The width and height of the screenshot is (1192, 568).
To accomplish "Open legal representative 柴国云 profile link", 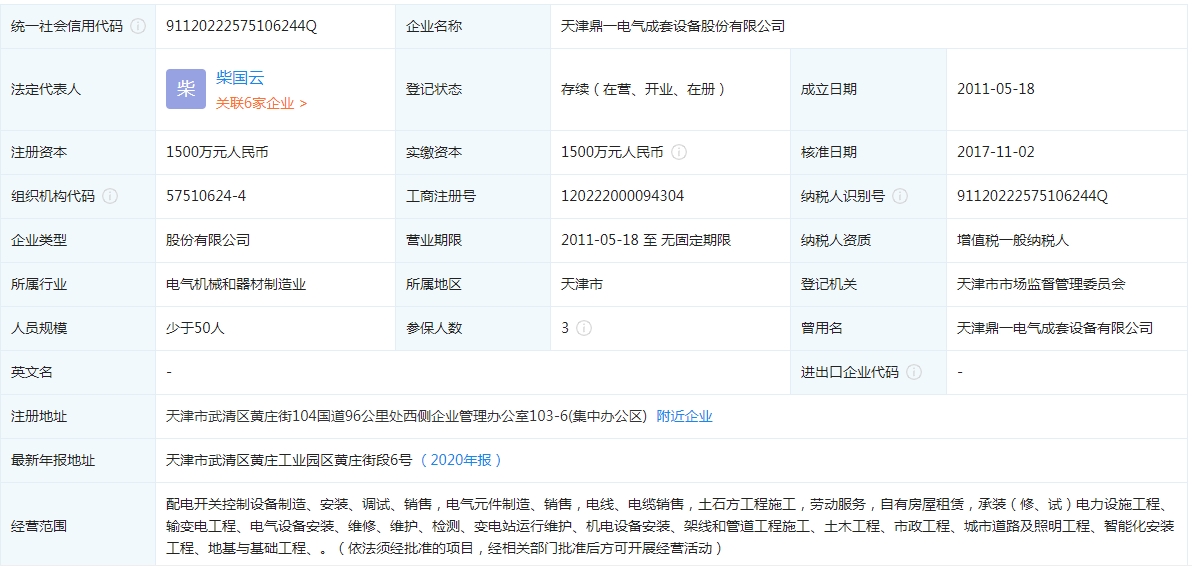I will pyautogui.click(x=240, y=78).
